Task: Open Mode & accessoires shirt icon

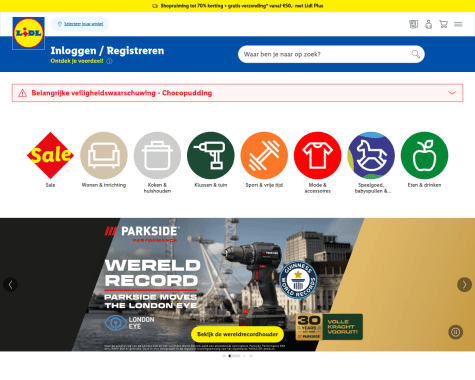Action: [318, 155]
